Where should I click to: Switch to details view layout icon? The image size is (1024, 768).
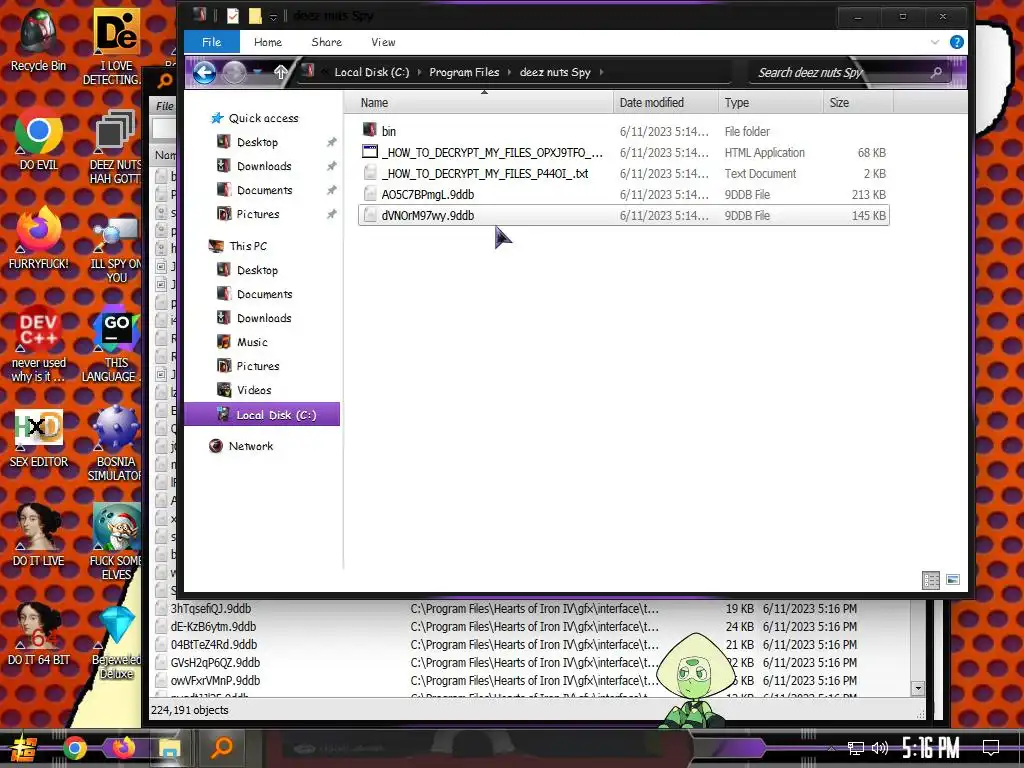point(931,580)
